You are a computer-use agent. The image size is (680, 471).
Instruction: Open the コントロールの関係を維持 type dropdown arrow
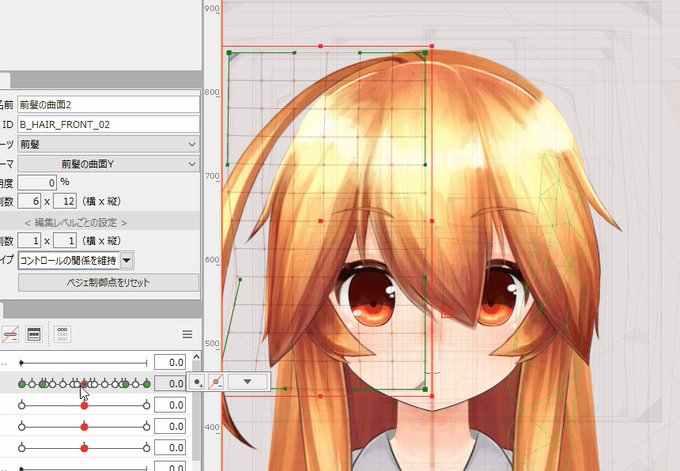click(x=127, y=261)
